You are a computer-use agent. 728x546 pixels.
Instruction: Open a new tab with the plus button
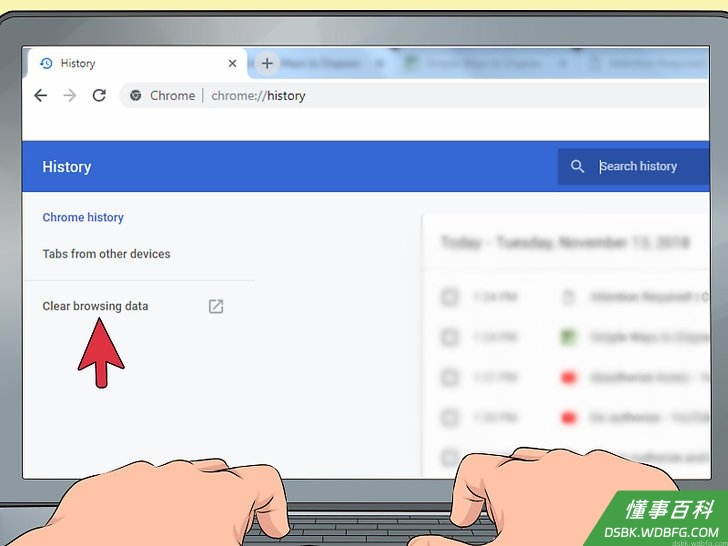pos(267,63)
